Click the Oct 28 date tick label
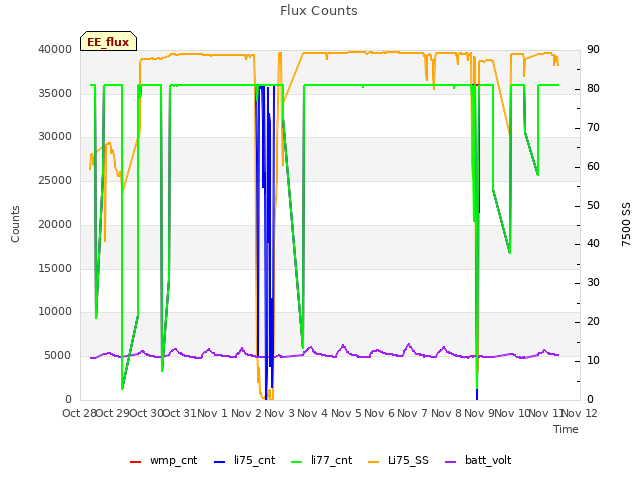This screenshot has height=480, width=640. [80, 413]
